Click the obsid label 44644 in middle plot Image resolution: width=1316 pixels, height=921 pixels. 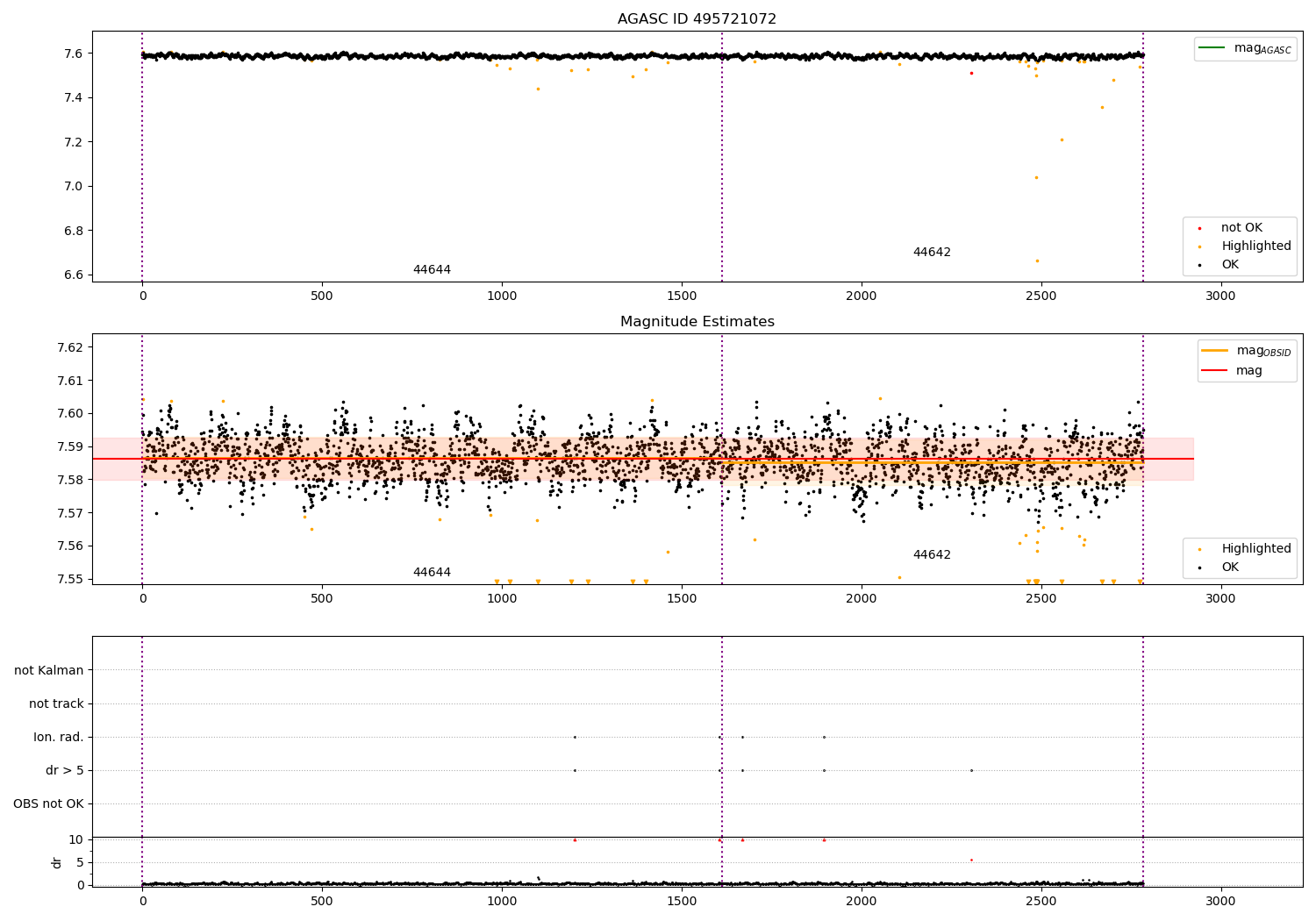click(x=432, y=573)
